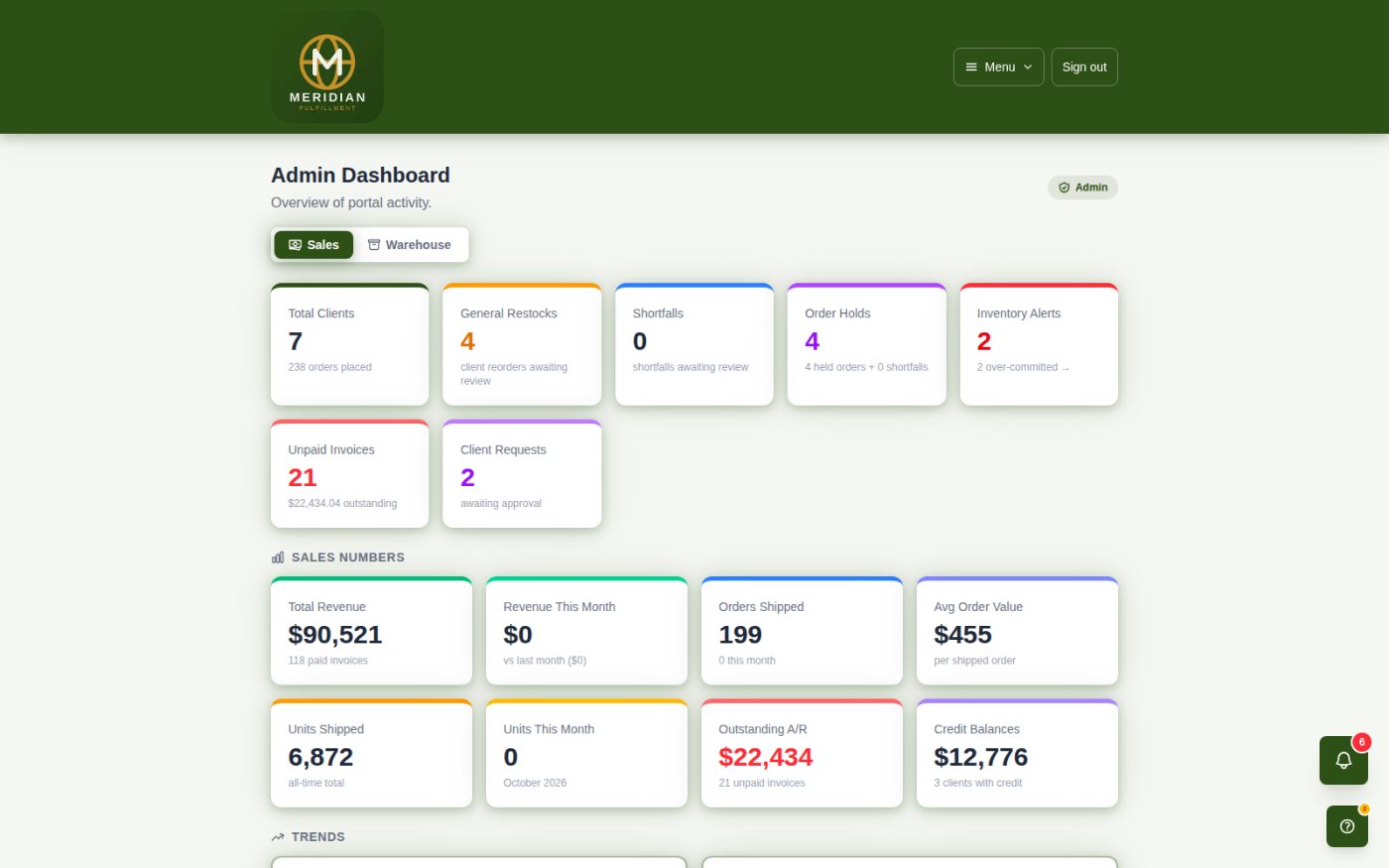Viewport: 1389px width, 868px height.
Task: Click the cash icon on Sales tab
Action: [x=295, y=245]
